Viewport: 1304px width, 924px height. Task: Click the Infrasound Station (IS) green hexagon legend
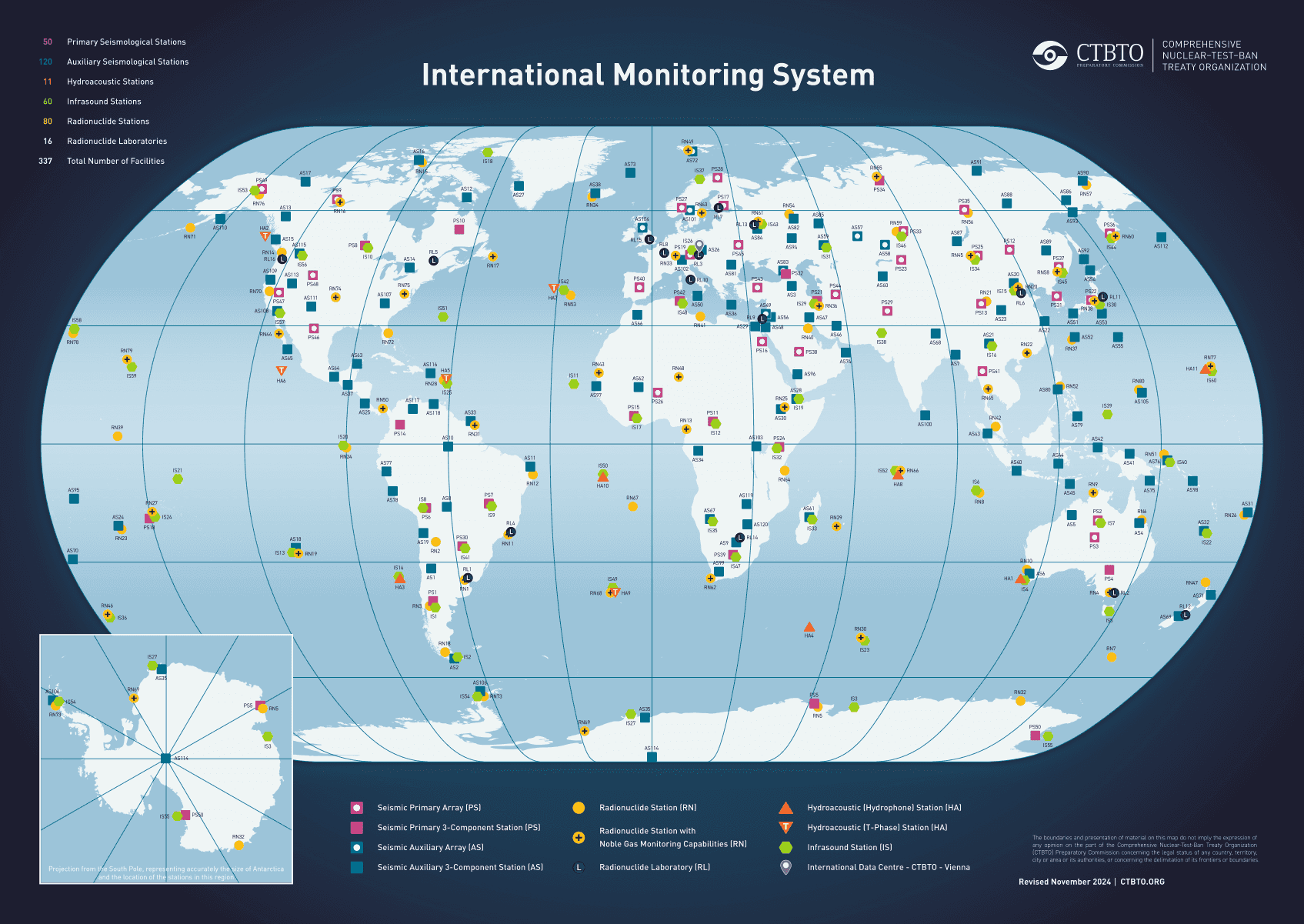[x=786, y=847]
